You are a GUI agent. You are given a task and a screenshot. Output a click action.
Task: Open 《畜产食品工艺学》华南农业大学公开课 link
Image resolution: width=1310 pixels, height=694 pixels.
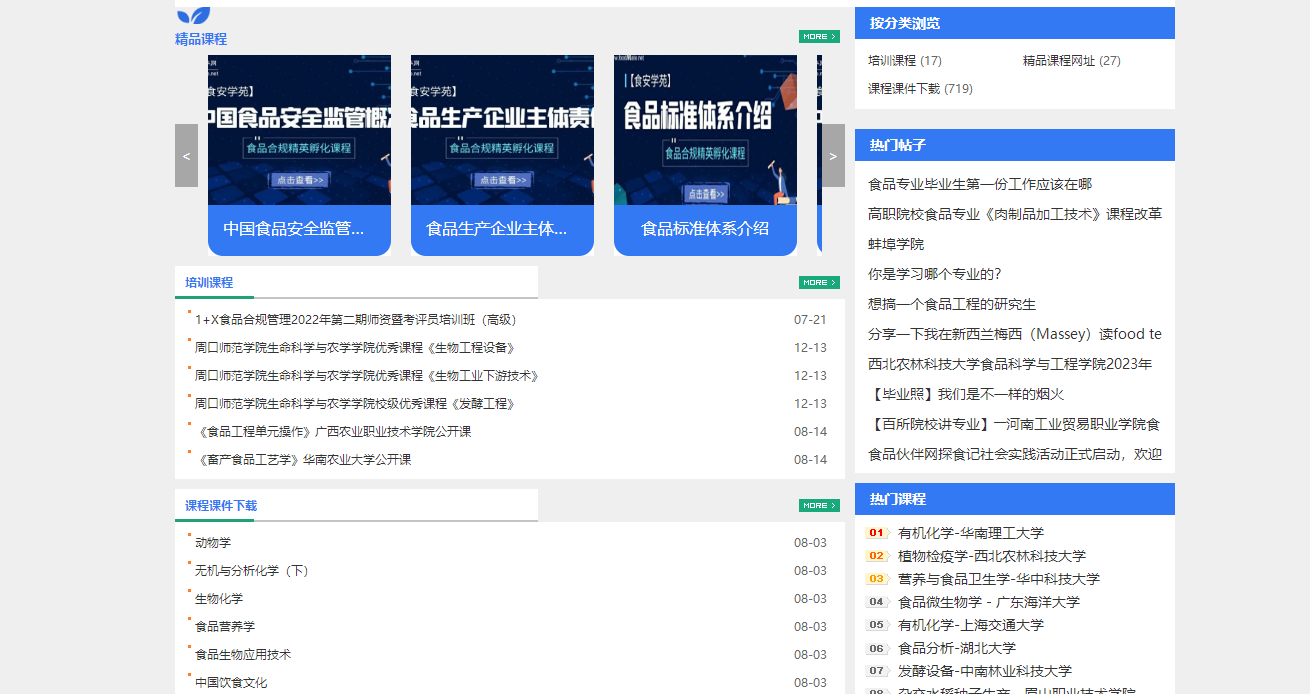coord(305,460)
